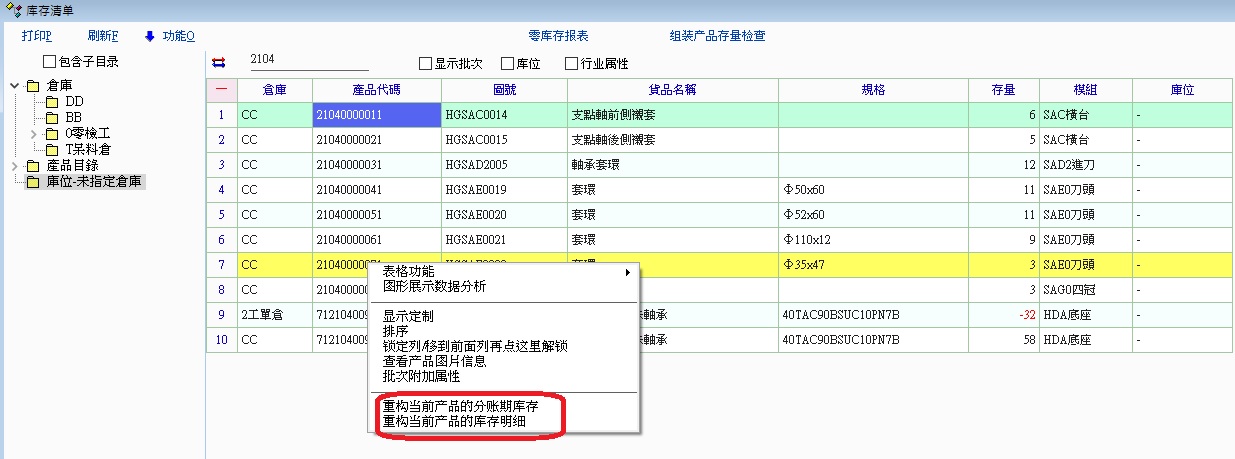Click the BB folder icon
The width and height of the screenshot is (1235, 459).
click(51, 117)
